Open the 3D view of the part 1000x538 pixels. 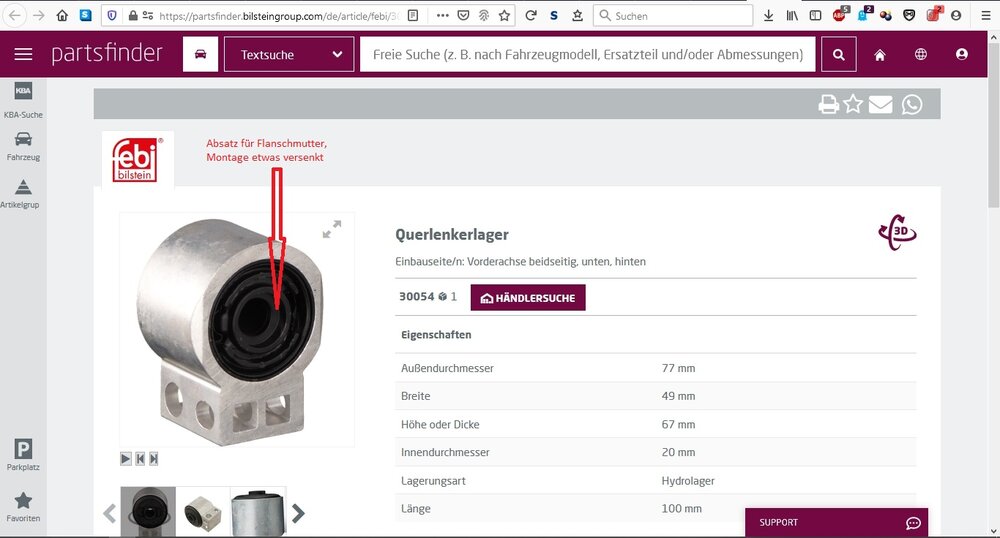coord(897,232)
